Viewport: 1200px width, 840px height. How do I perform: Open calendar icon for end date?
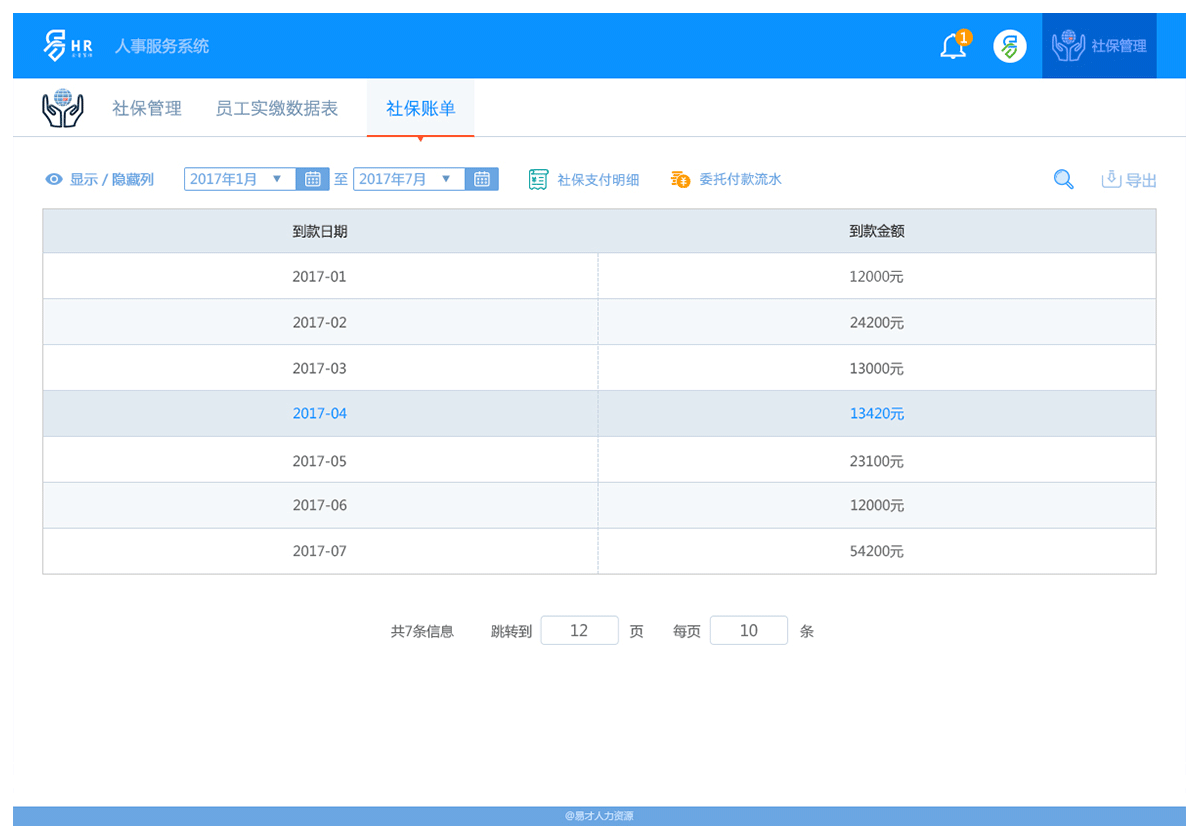(482, 179)
